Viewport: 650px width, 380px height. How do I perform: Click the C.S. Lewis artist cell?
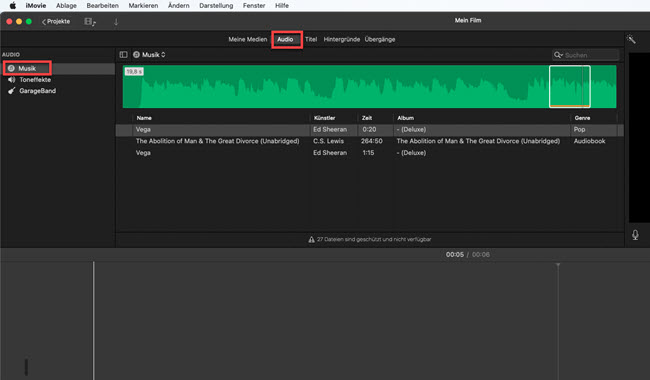(x=328, y=141)
